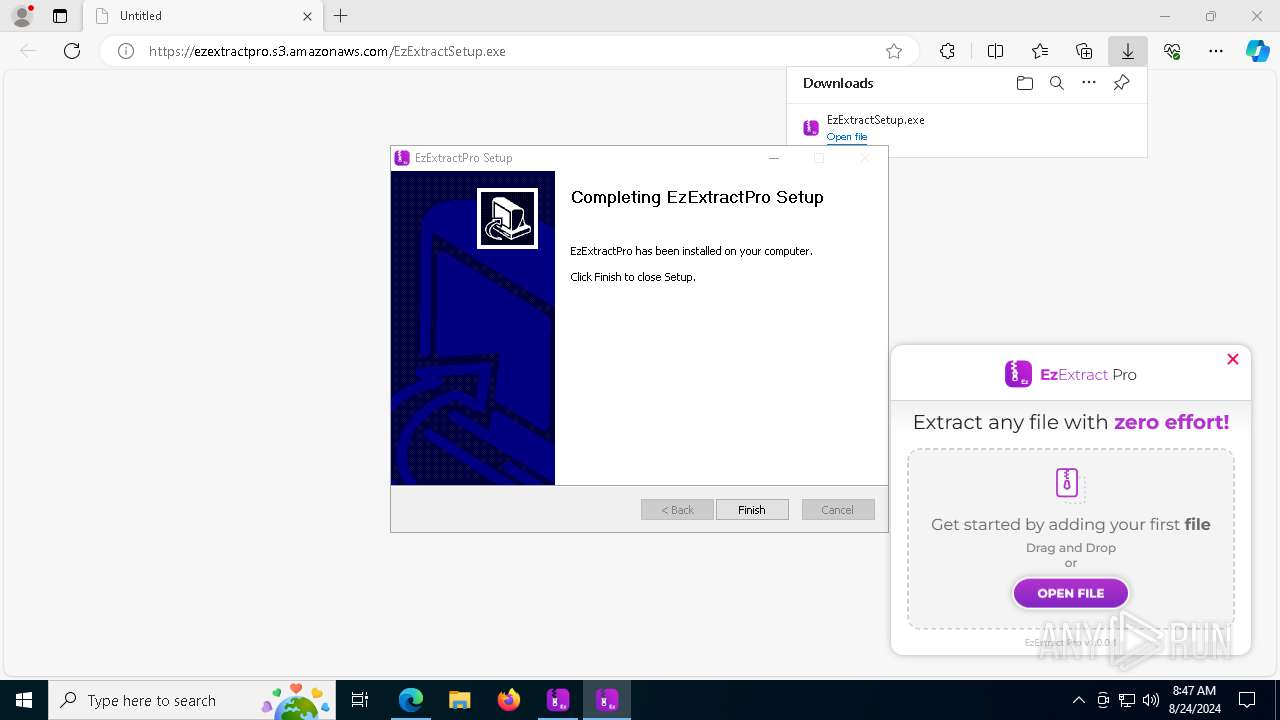Click Finish in EzExtractPro Setup
Screen dimensions: 1280x720
point(752,510)
